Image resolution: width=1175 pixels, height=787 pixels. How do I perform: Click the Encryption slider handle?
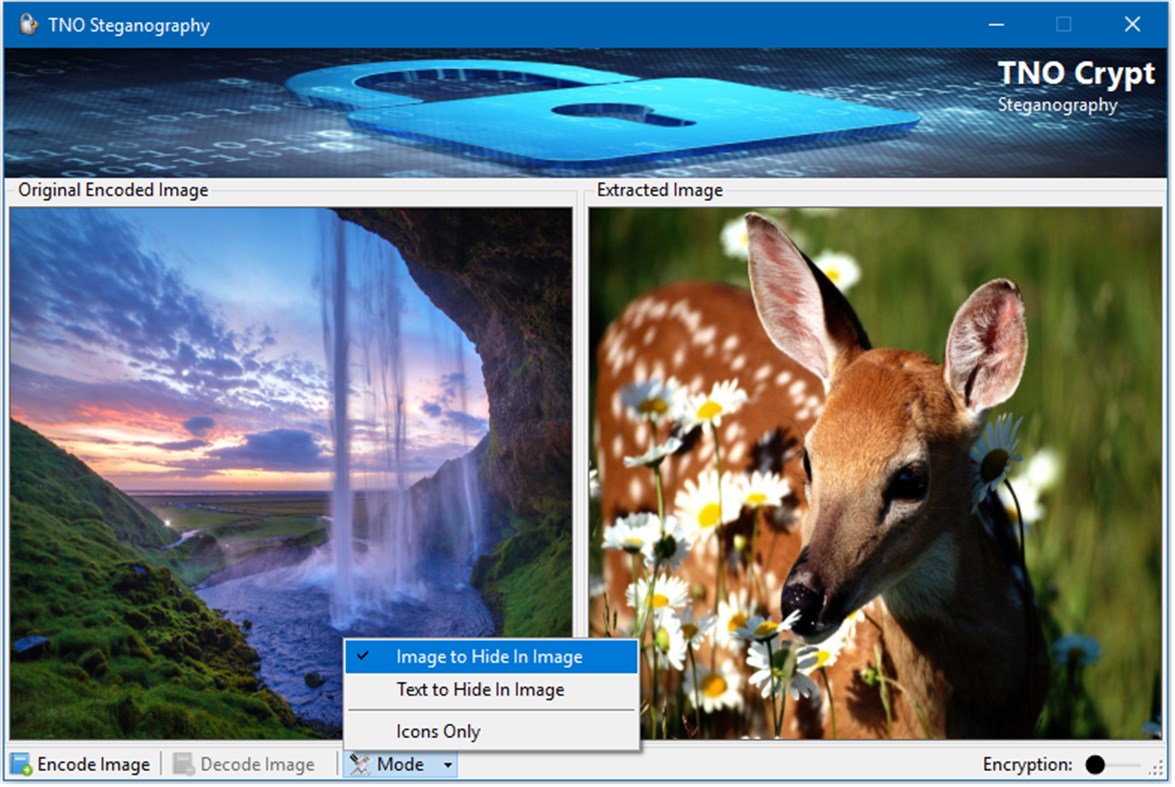point(1095,765)
